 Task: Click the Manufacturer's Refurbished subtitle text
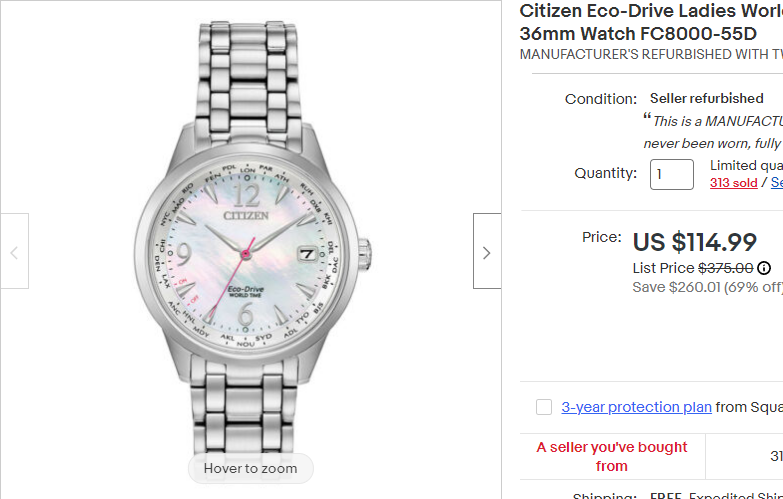650,54
